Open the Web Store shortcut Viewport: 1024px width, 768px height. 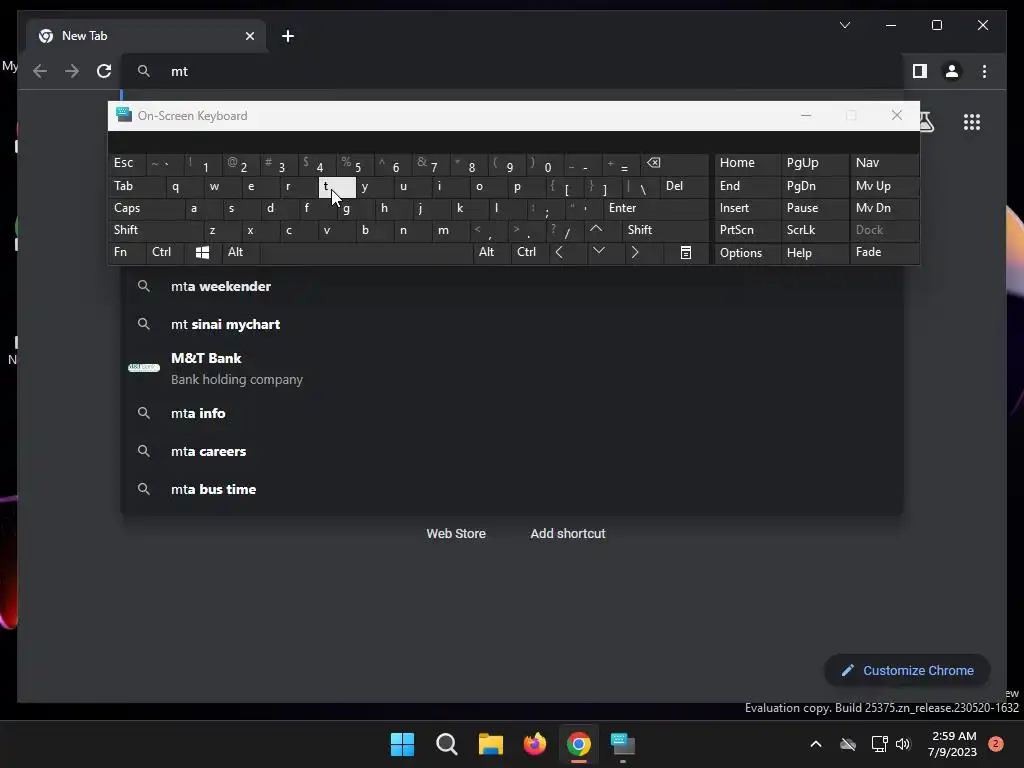pyautogui.click(x=456, y=534)
